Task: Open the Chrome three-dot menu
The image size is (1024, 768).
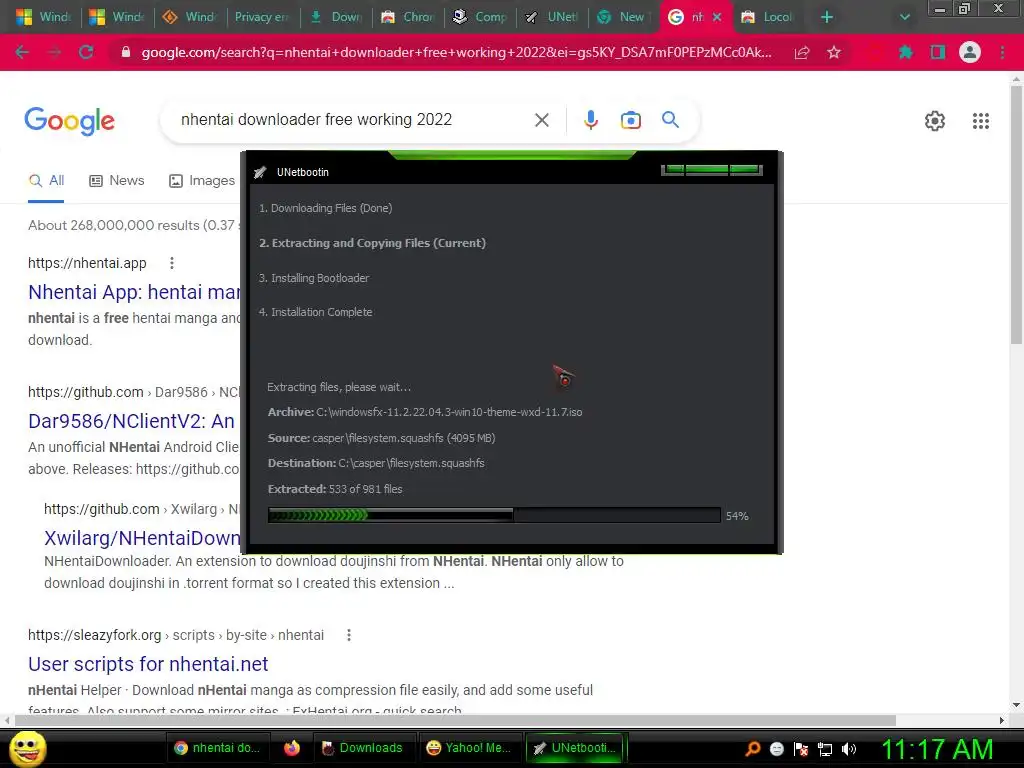Action: (1002, 52)
